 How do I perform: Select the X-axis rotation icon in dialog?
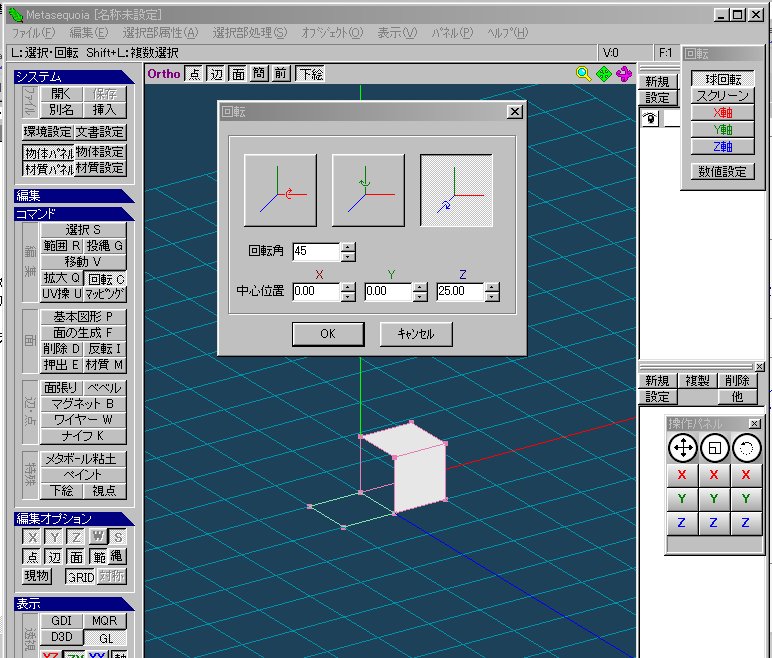coord(280,191)
